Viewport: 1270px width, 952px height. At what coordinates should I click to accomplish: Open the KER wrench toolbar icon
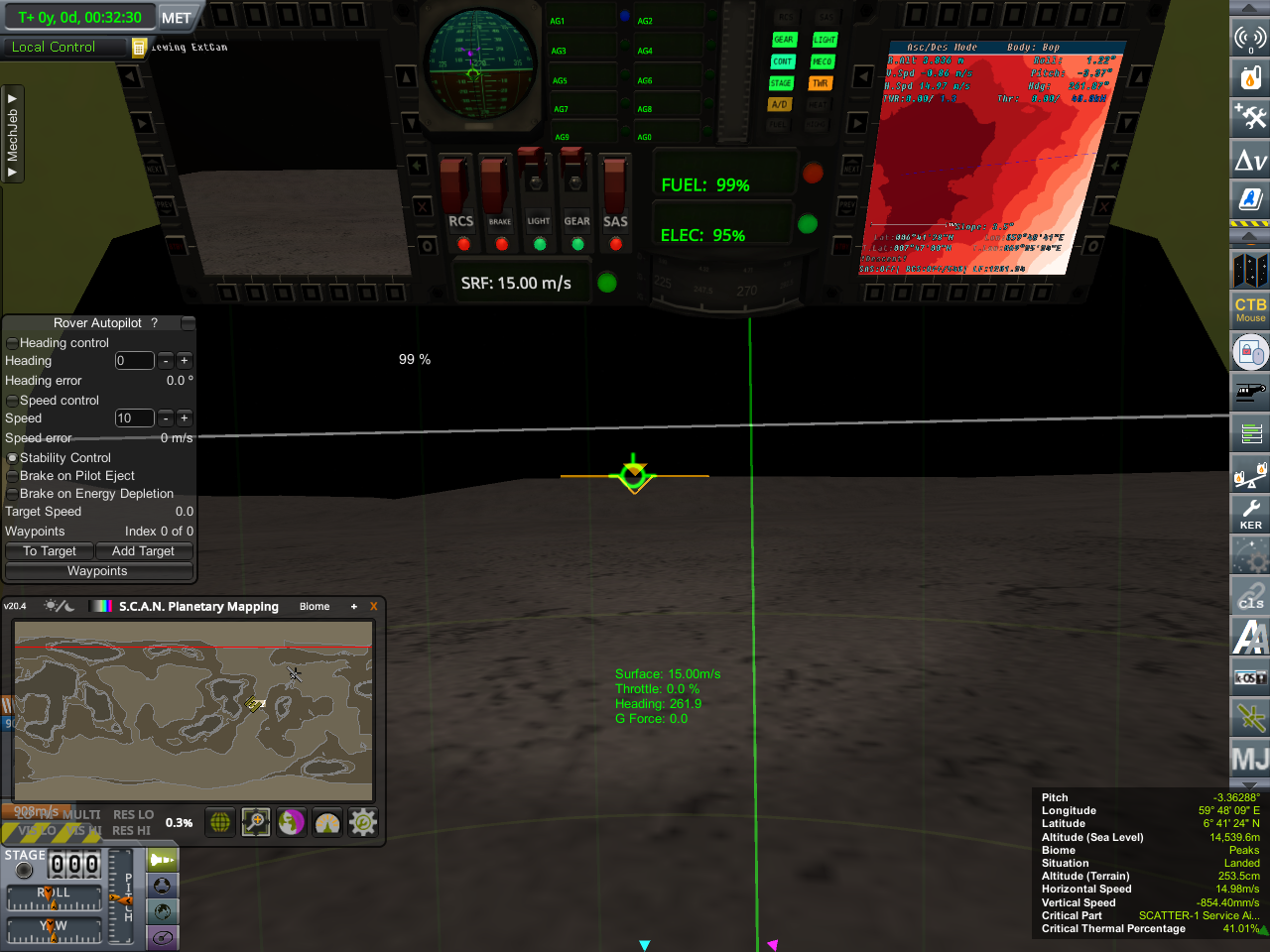1250,514
